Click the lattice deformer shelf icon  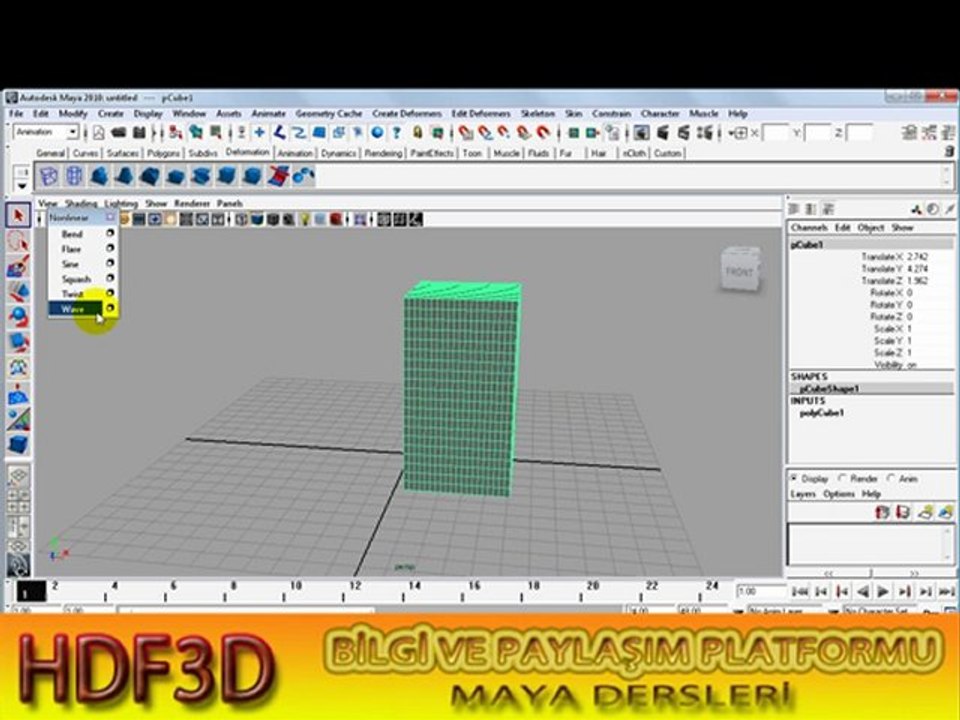pyautogui.click(x=48, y=177)
